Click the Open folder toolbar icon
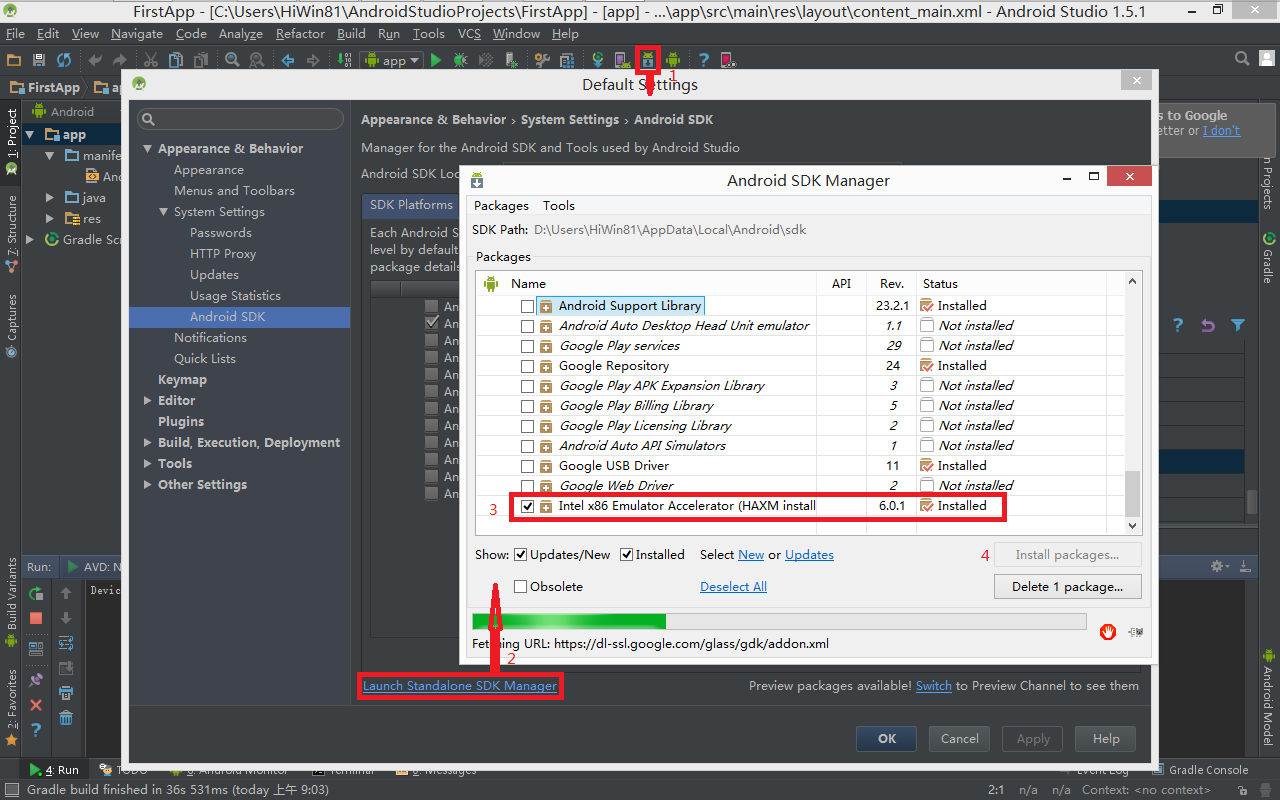Image resolution: width=1280 pixels, height=800 pixels. pyautogui.click(x=14, y=61)
